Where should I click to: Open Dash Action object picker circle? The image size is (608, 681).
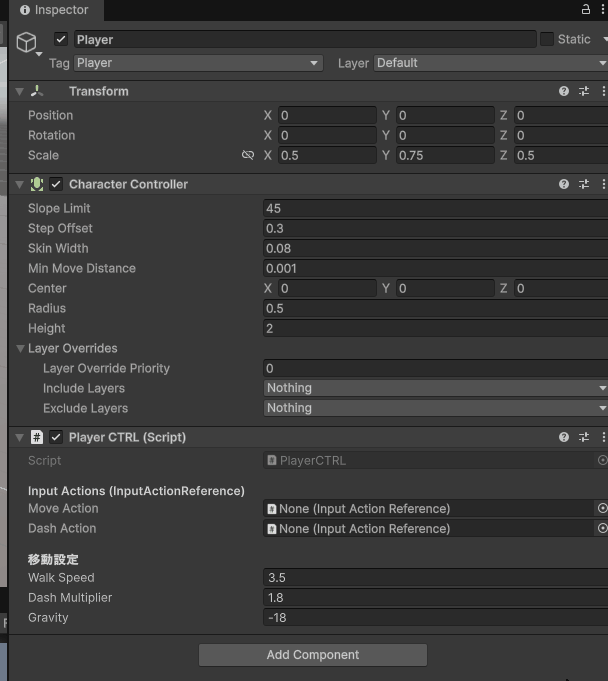[x=602, y=528]
